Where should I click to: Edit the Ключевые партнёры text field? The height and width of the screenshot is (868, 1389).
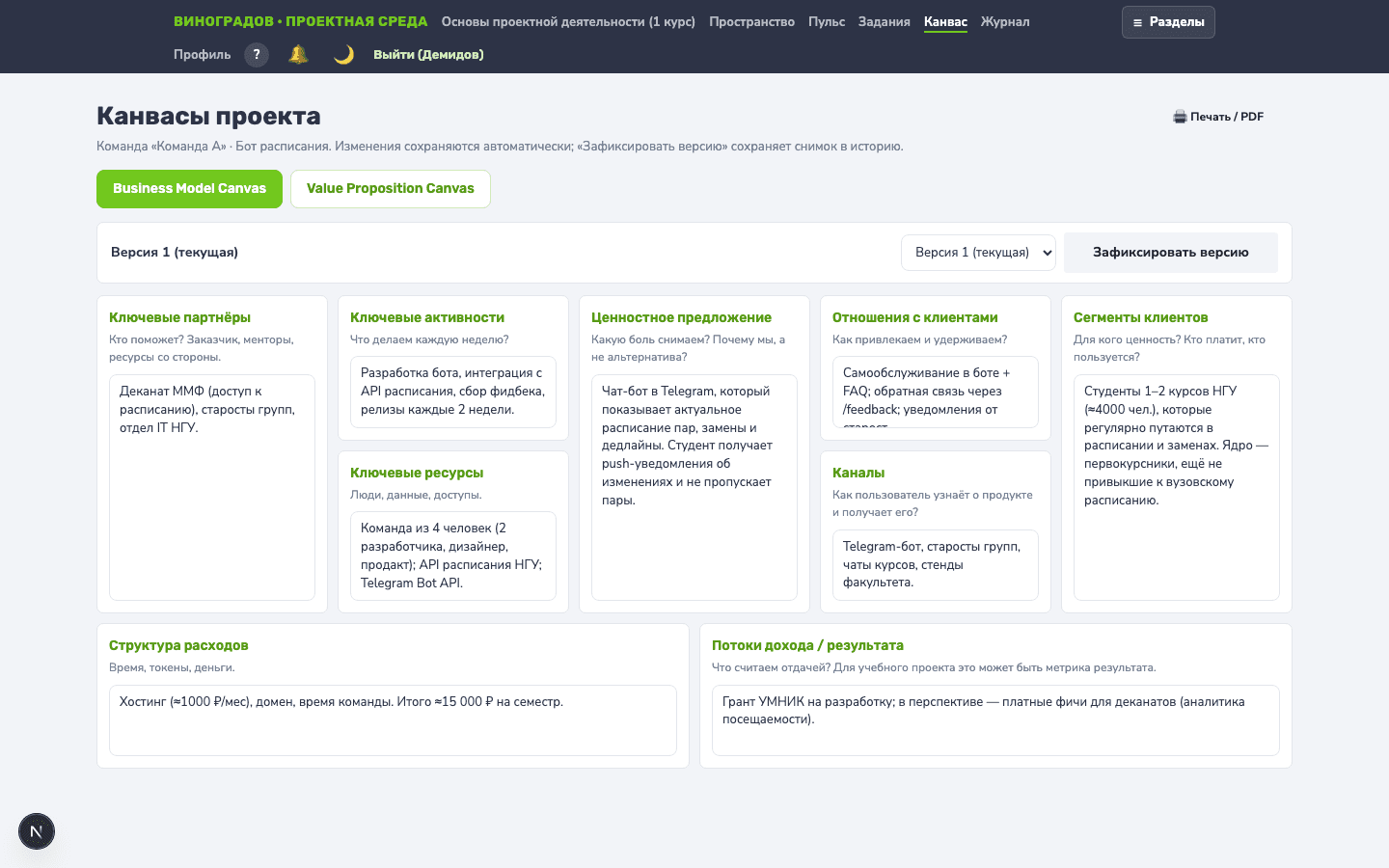[212, 487]
